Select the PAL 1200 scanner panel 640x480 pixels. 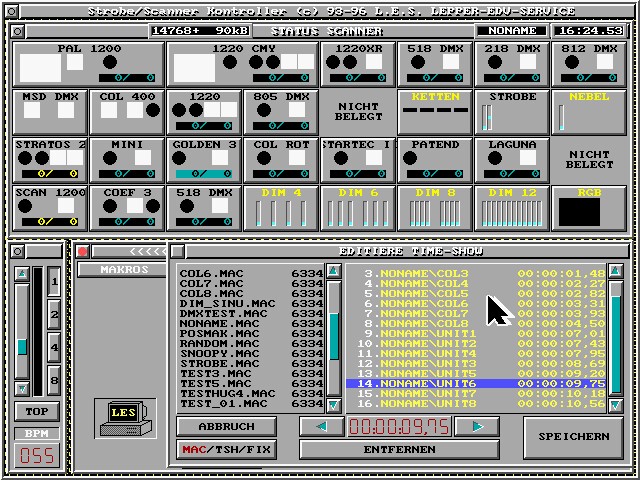tap(89, 64)
